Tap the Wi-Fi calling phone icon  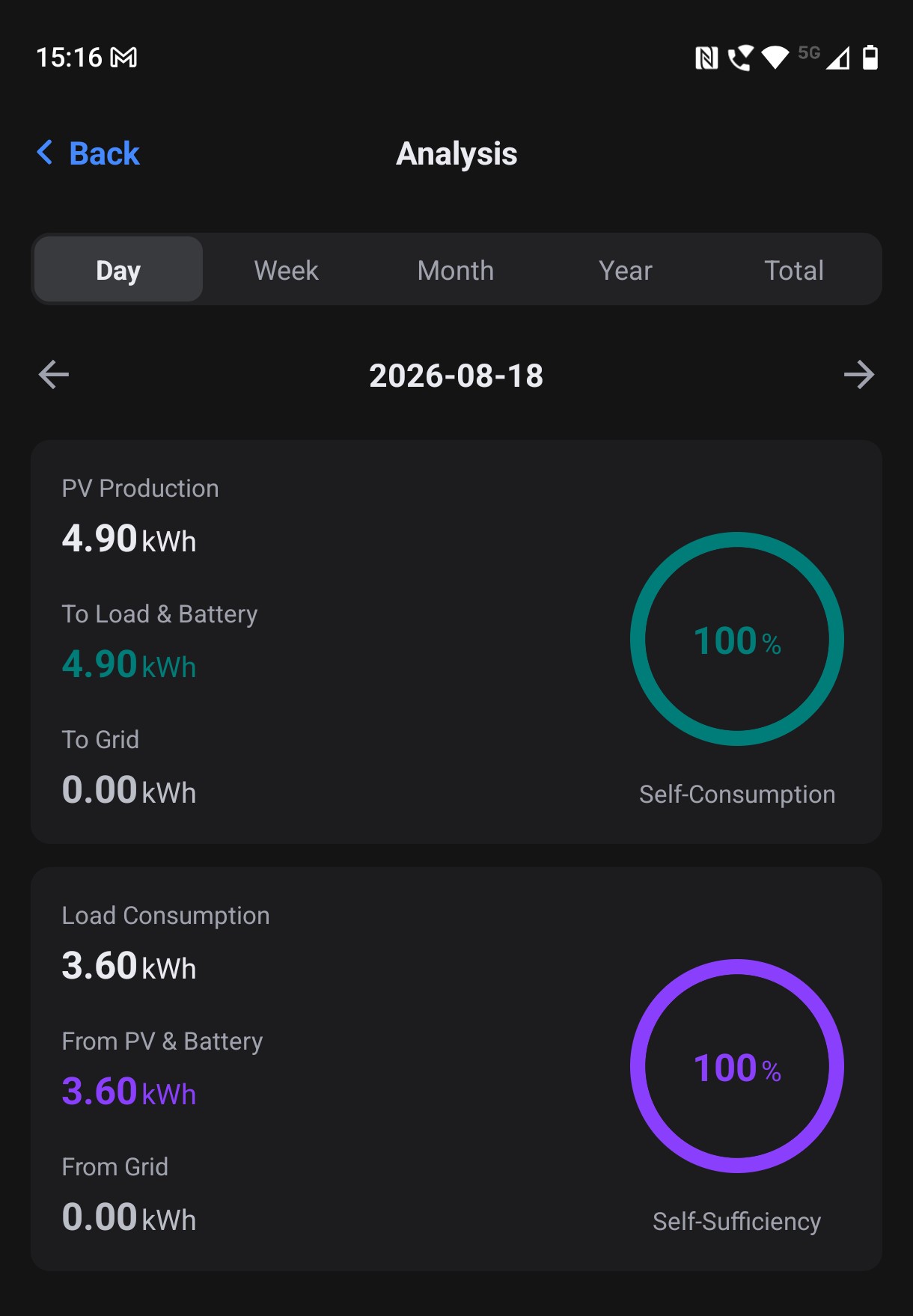tap(741, 58)
